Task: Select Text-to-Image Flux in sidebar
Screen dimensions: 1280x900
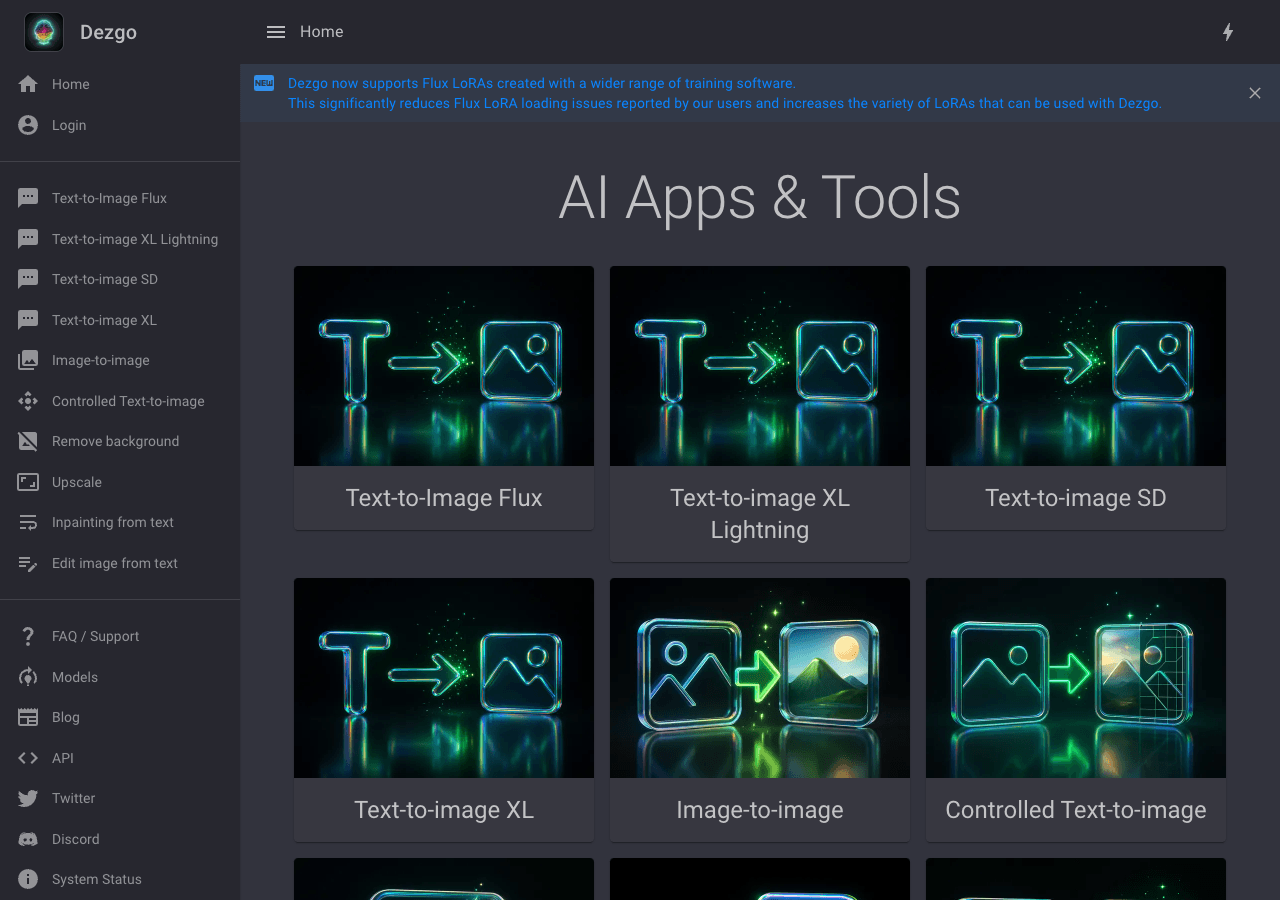Action: (x=120, y=198)
